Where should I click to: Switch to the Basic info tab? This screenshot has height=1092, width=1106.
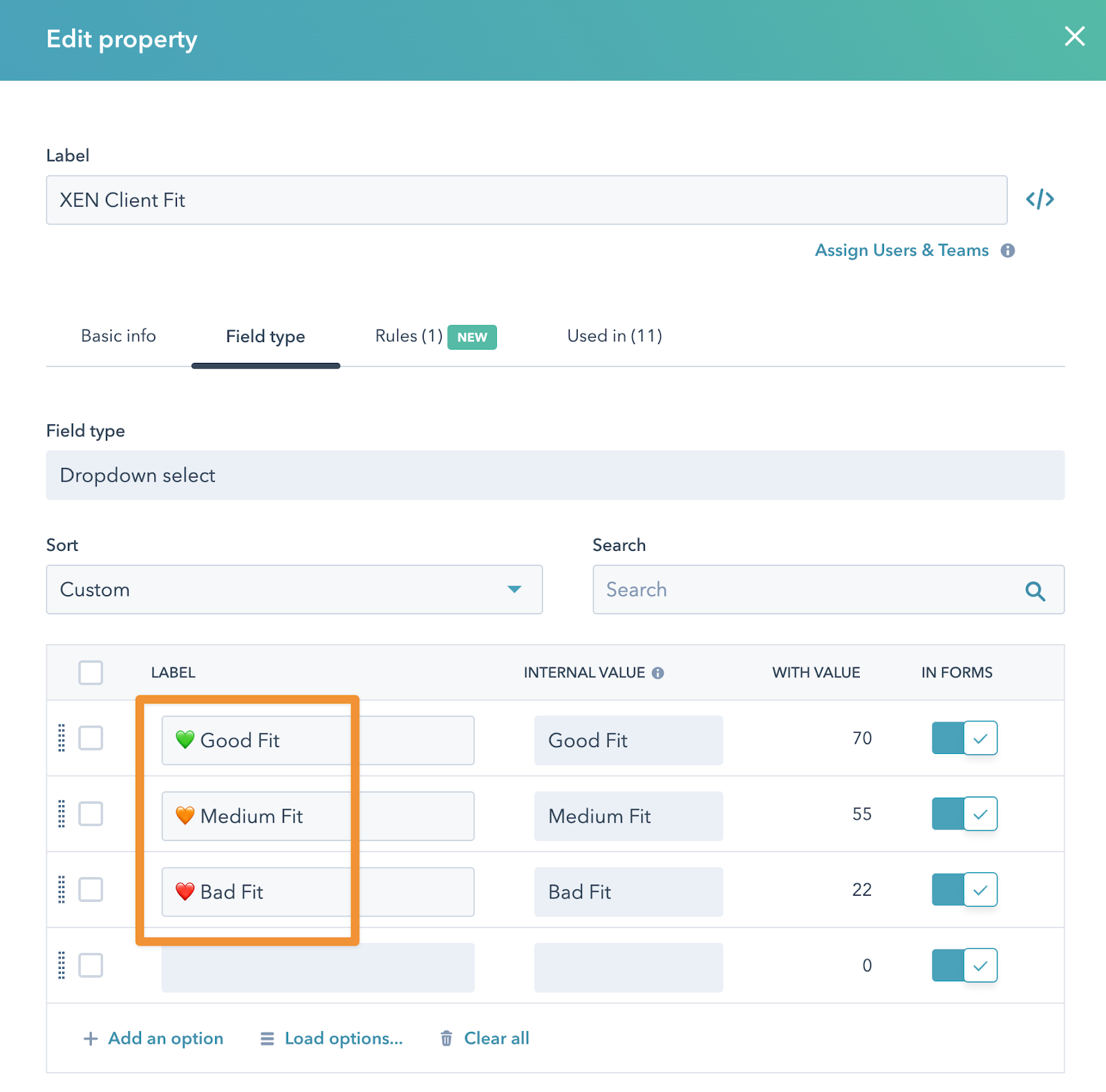(118, 336)
